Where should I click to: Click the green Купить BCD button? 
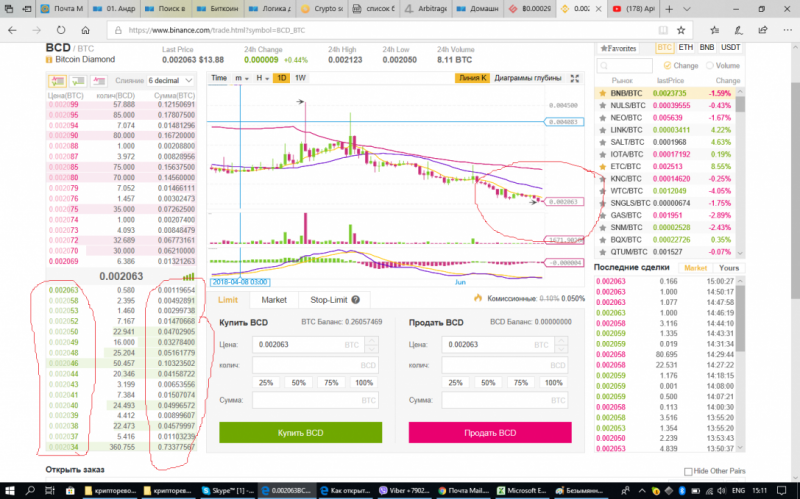click(301, 433)
